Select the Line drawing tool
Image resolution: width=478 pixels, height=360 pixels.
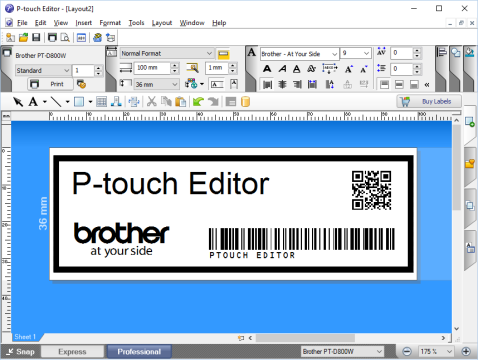(56, 102)
